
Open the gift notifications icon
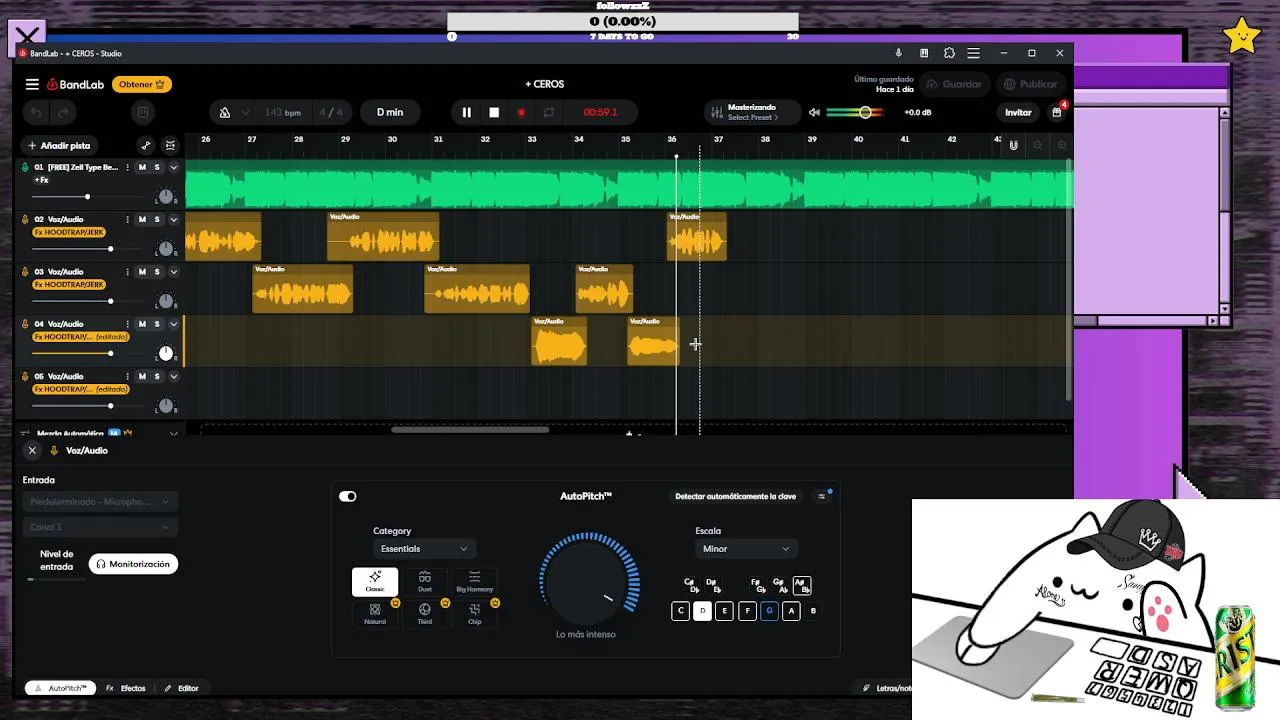1057,112
